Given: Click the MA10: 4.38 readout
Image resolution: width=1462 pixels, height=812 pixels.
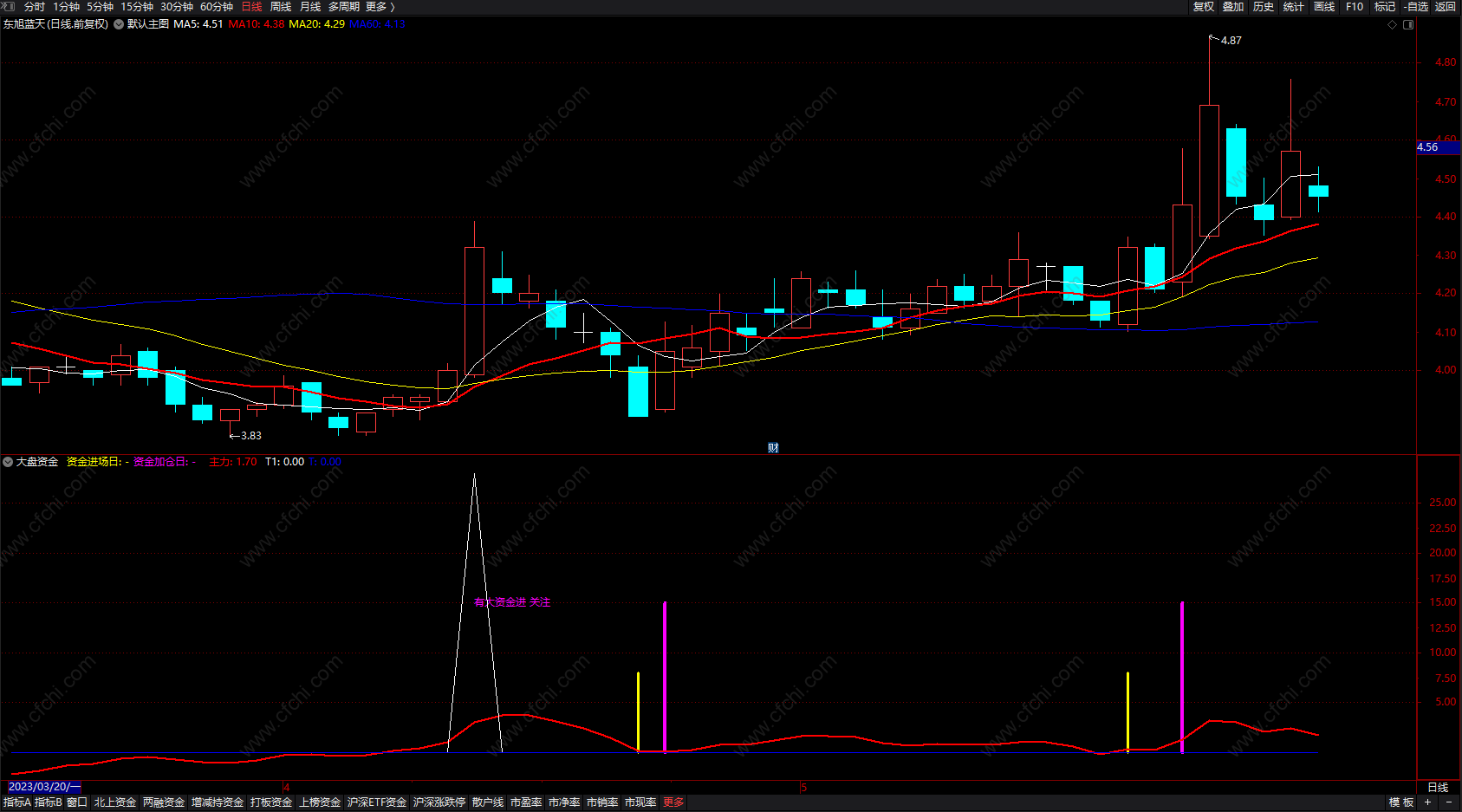Looking at the screenshot, I should tap(256, 24).
